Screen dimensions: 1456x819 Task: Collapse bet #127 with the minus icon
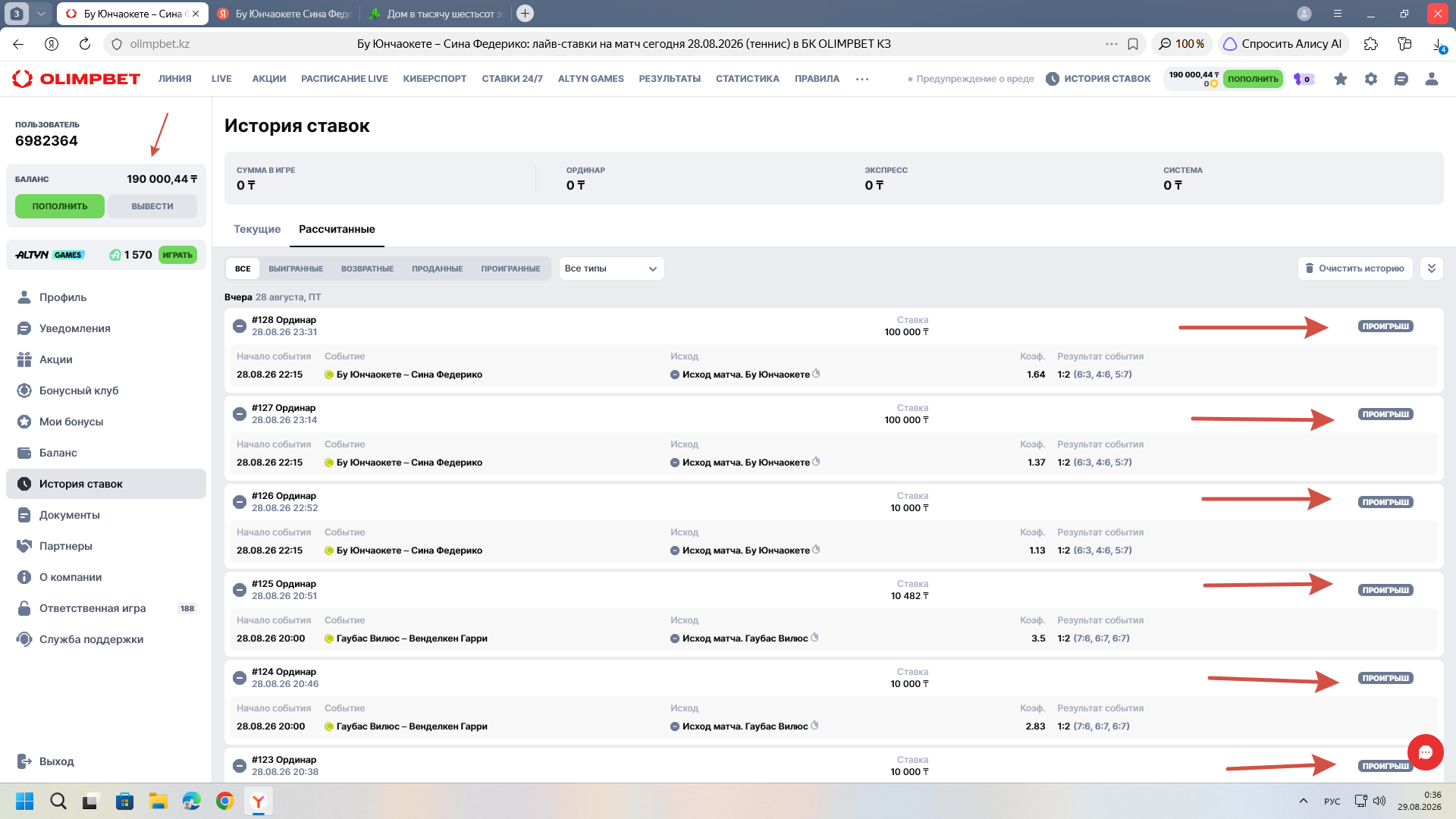pos(239,414)
